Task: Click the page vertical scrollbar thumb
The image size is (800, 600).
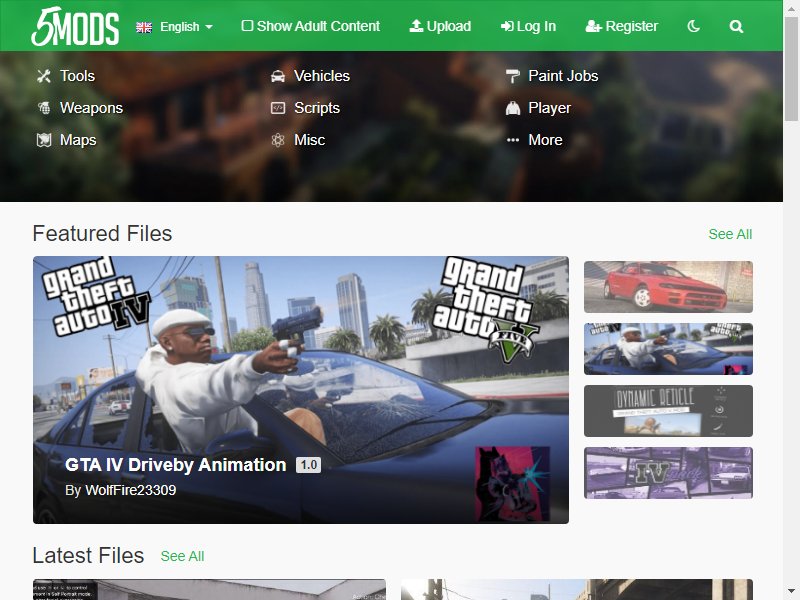Action: click(x=791, y=67)
